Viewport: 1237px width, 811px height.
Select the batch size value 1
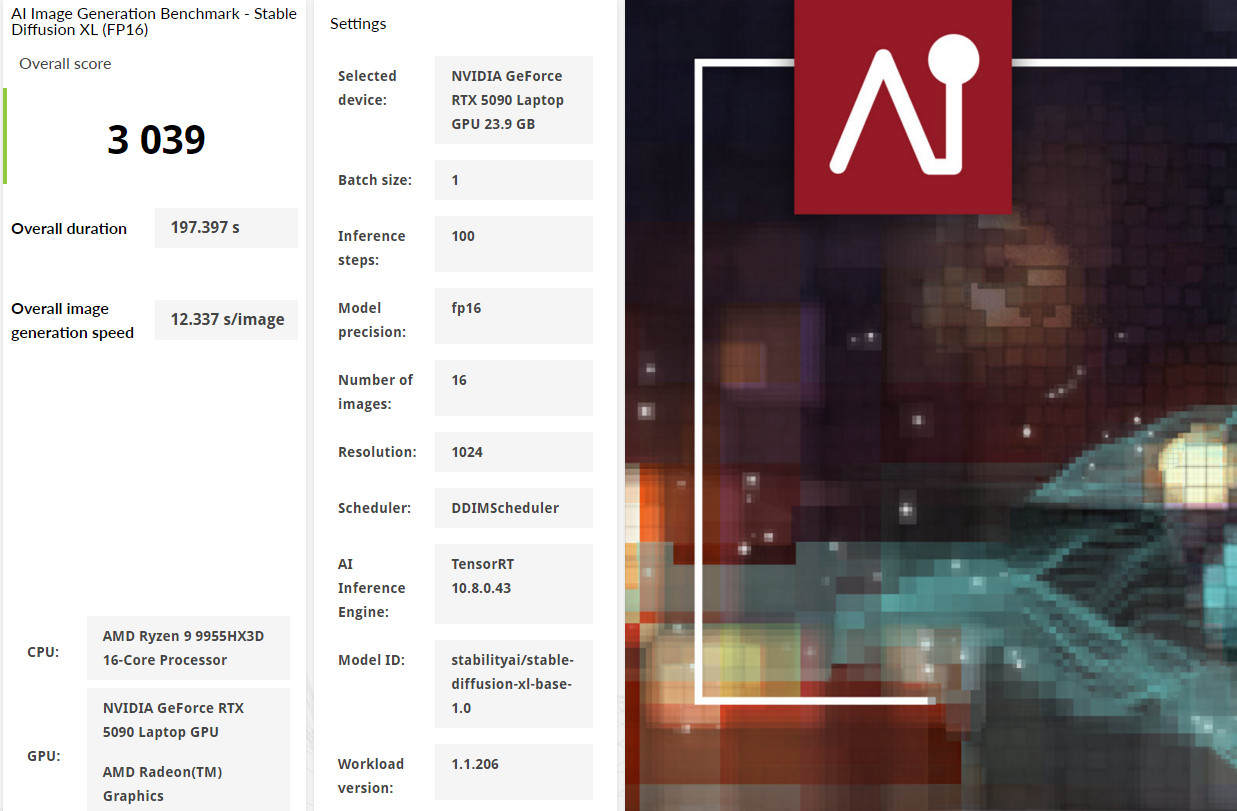point(455,180)
